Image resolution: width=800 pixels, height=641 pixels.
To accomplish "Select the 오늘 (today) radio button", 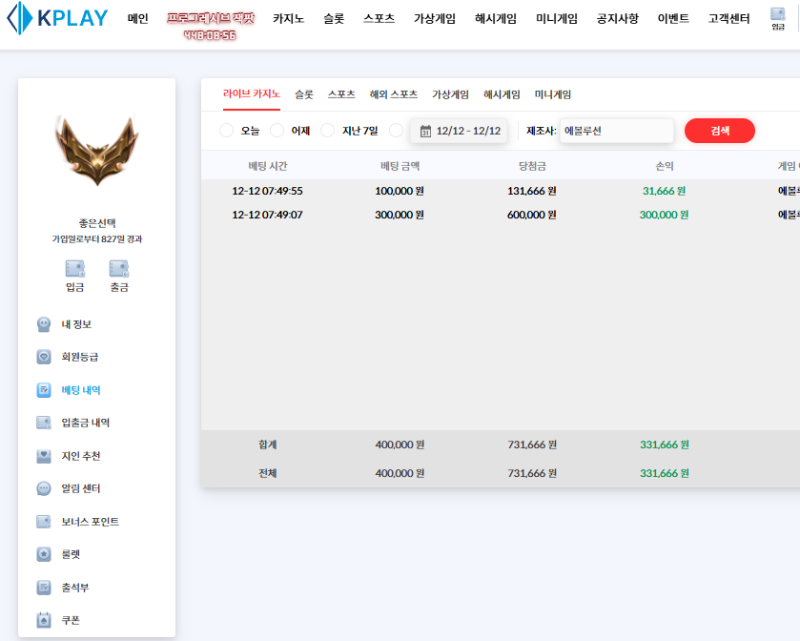I will [226, 131].
